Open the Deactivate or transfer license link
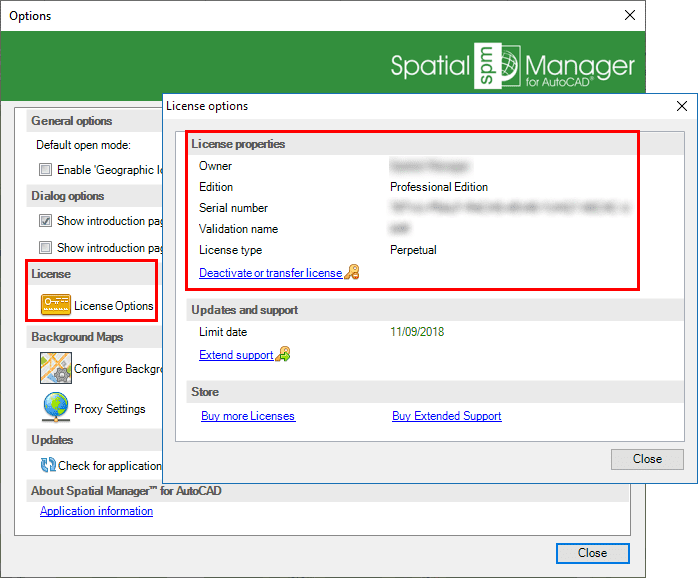 [270, 273]
